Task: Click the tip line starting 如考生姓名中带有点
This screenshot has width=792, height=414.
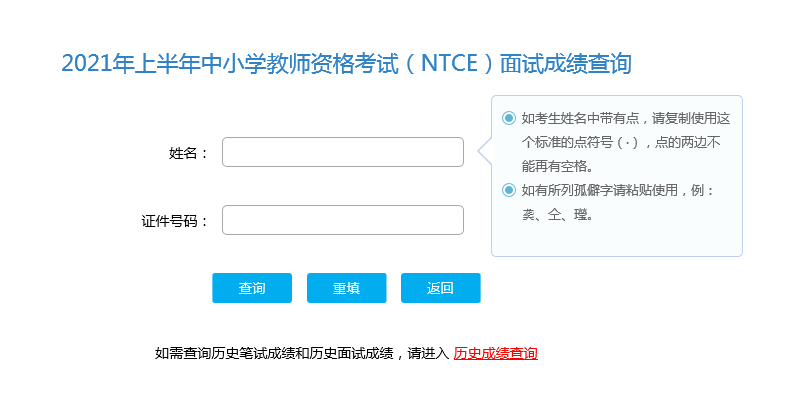Action: (x=626, y=118)
